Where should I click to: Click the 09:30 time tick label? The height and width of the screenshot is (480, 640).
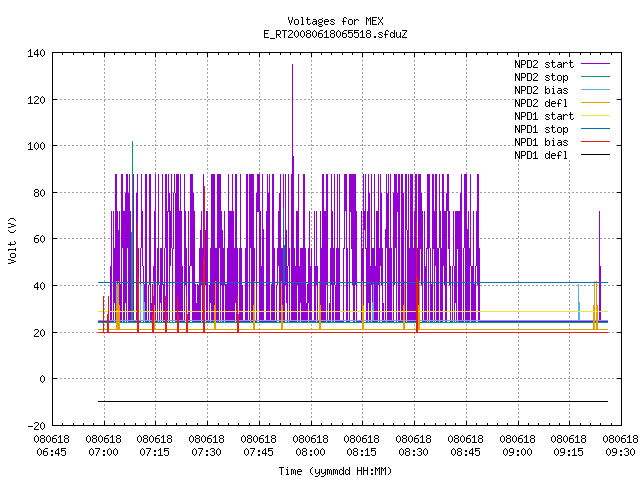point(620,452)
